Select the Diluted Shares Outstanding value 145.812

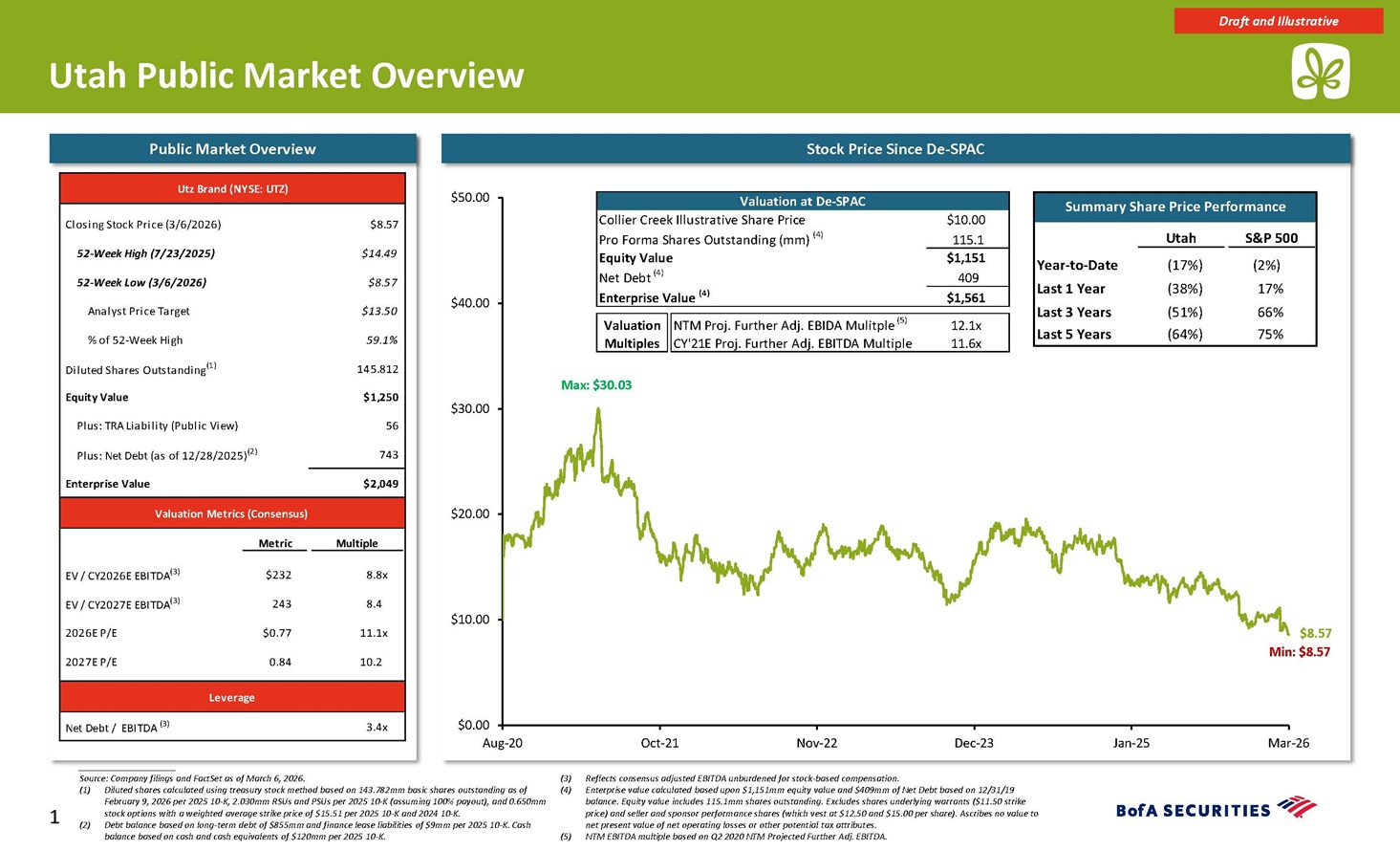coord(377,369)
